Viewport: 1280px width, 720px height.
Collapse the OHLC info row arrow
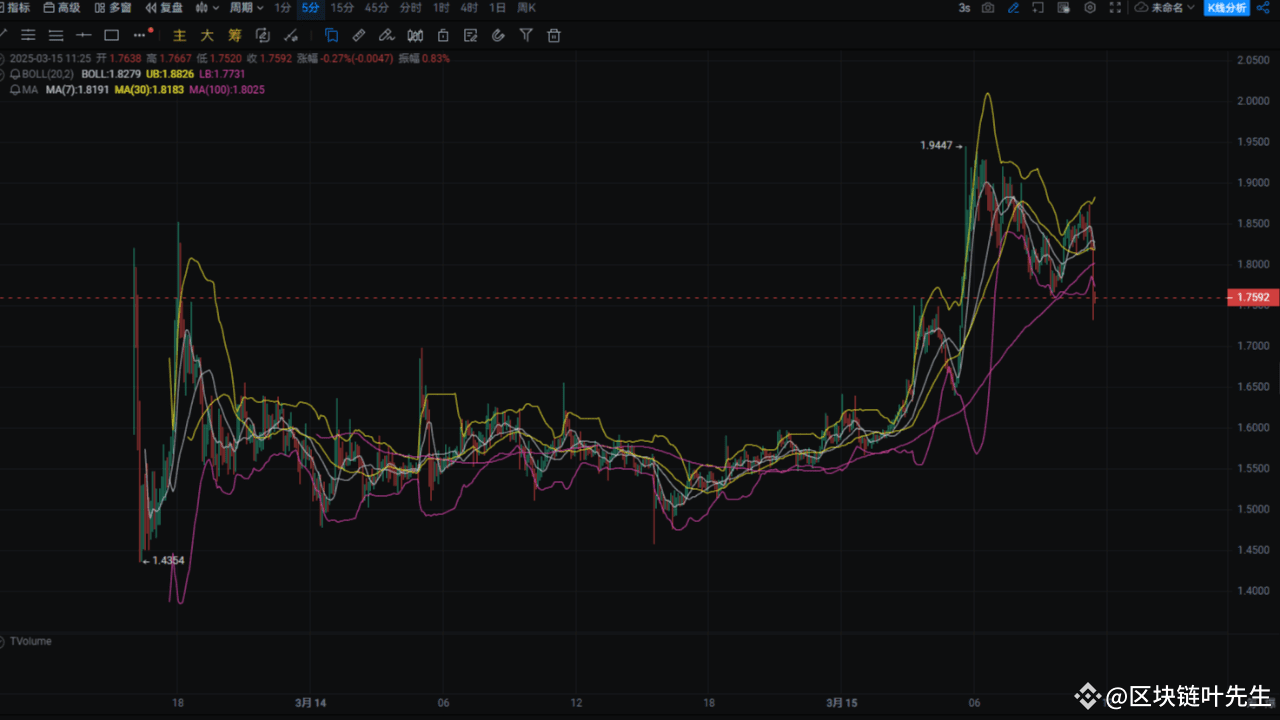coord(3,58)
